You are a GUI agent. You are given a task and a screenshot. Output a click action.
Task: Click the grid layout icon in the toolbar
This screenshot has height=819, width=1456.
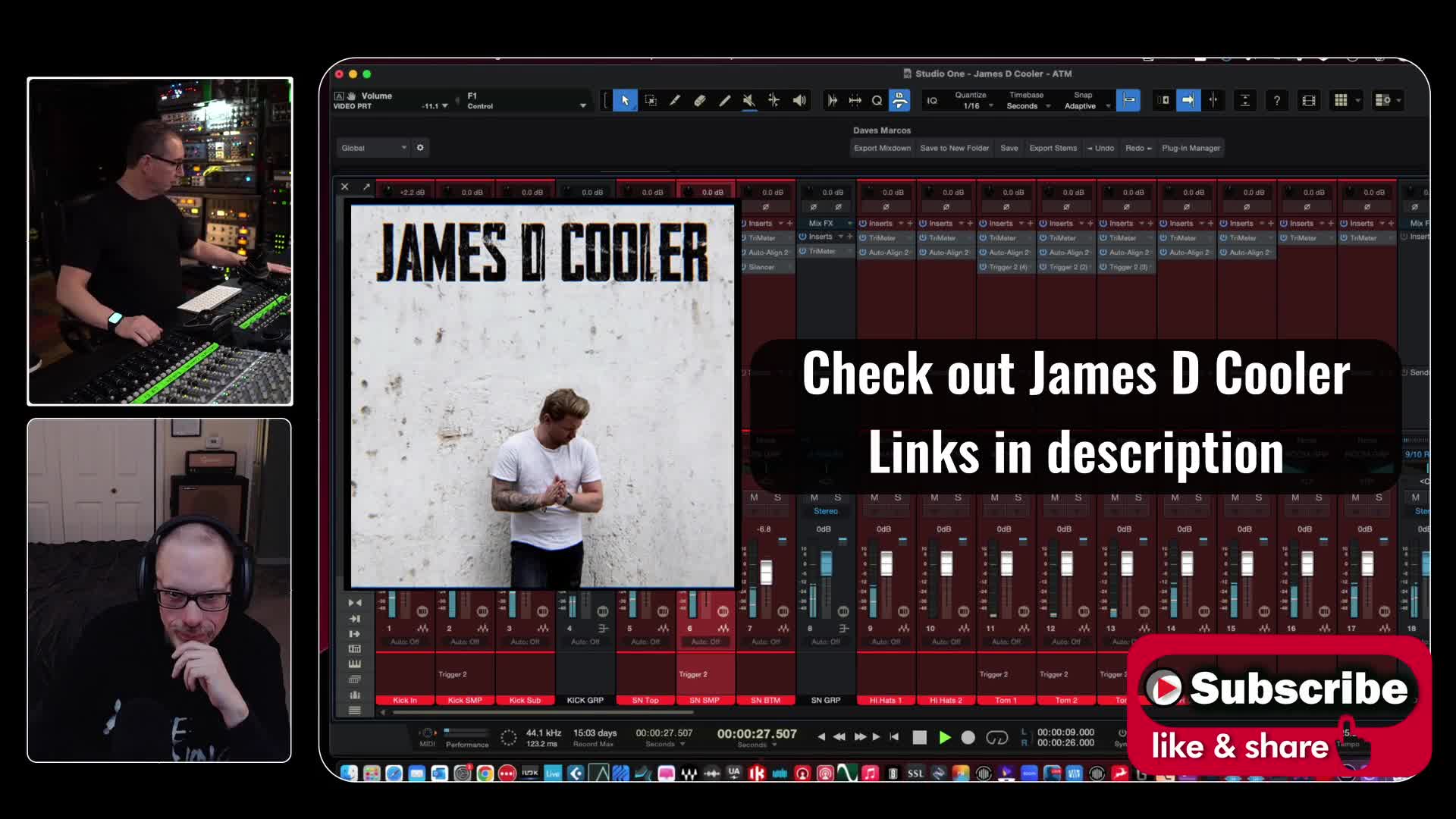click(x=1341, y=100)
